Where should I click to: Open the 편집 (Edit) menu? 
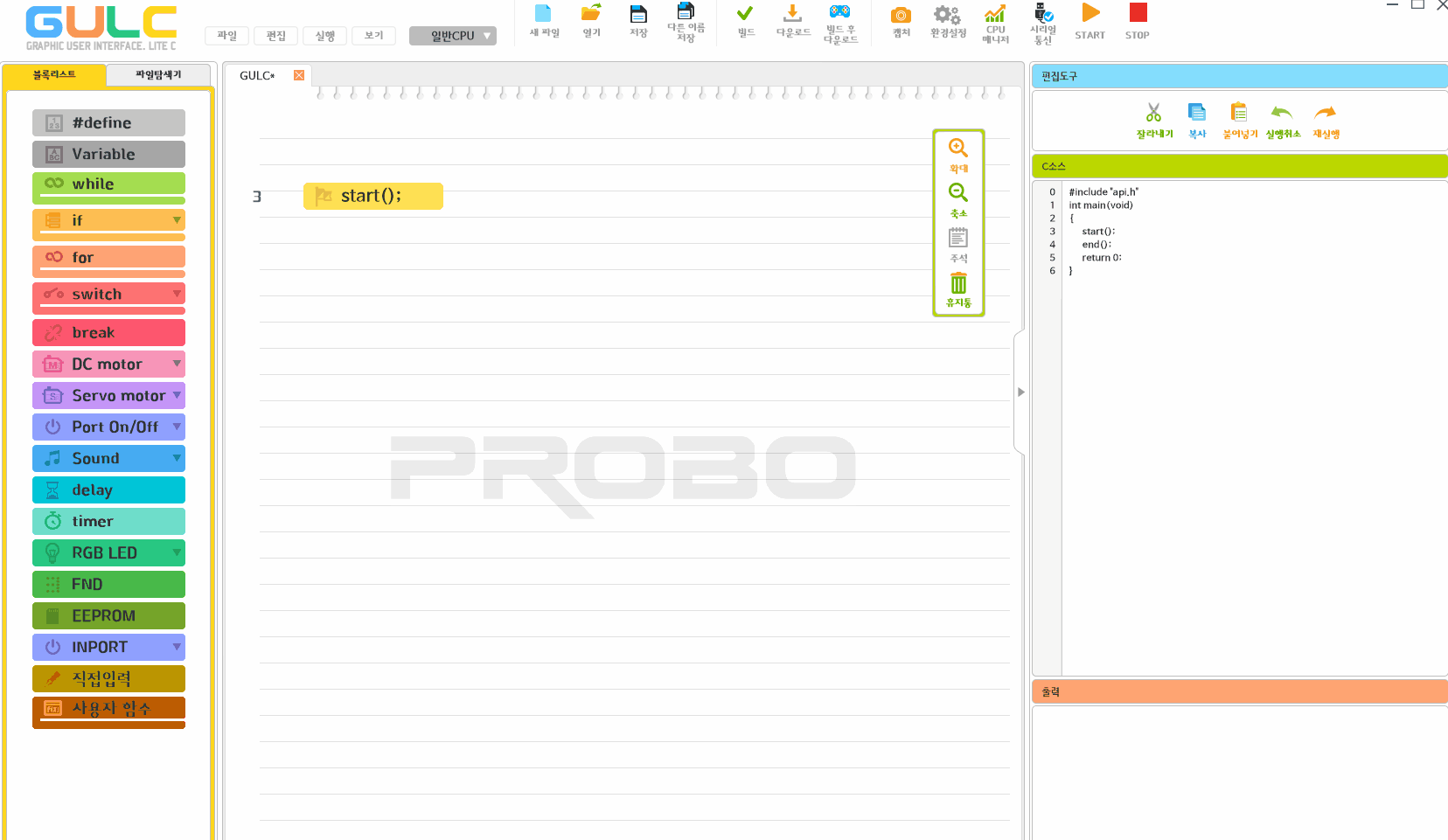coord(276,36)
